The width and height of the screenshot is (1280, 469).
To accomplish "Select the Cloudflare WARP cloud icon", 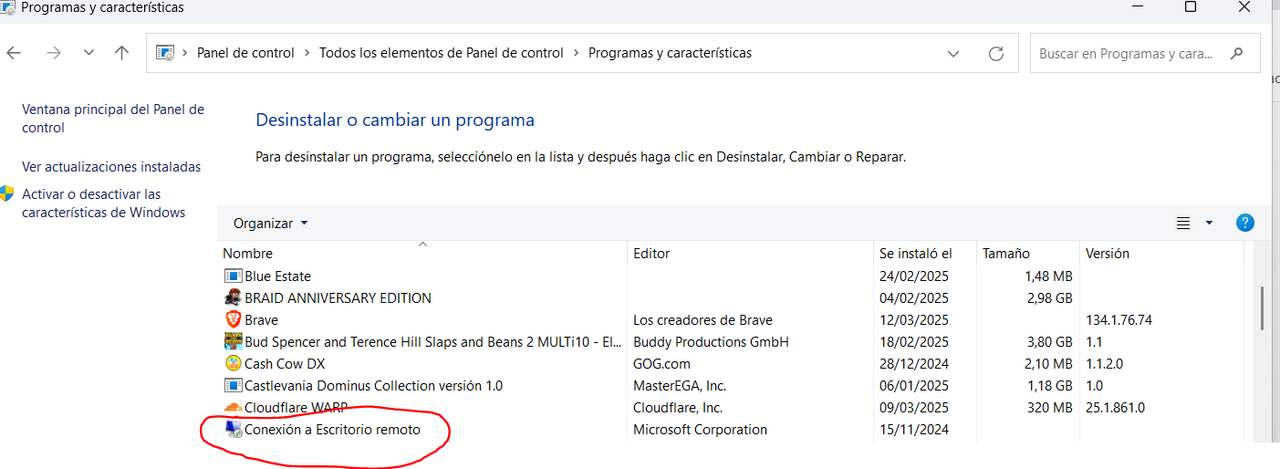I will point(233,408).
